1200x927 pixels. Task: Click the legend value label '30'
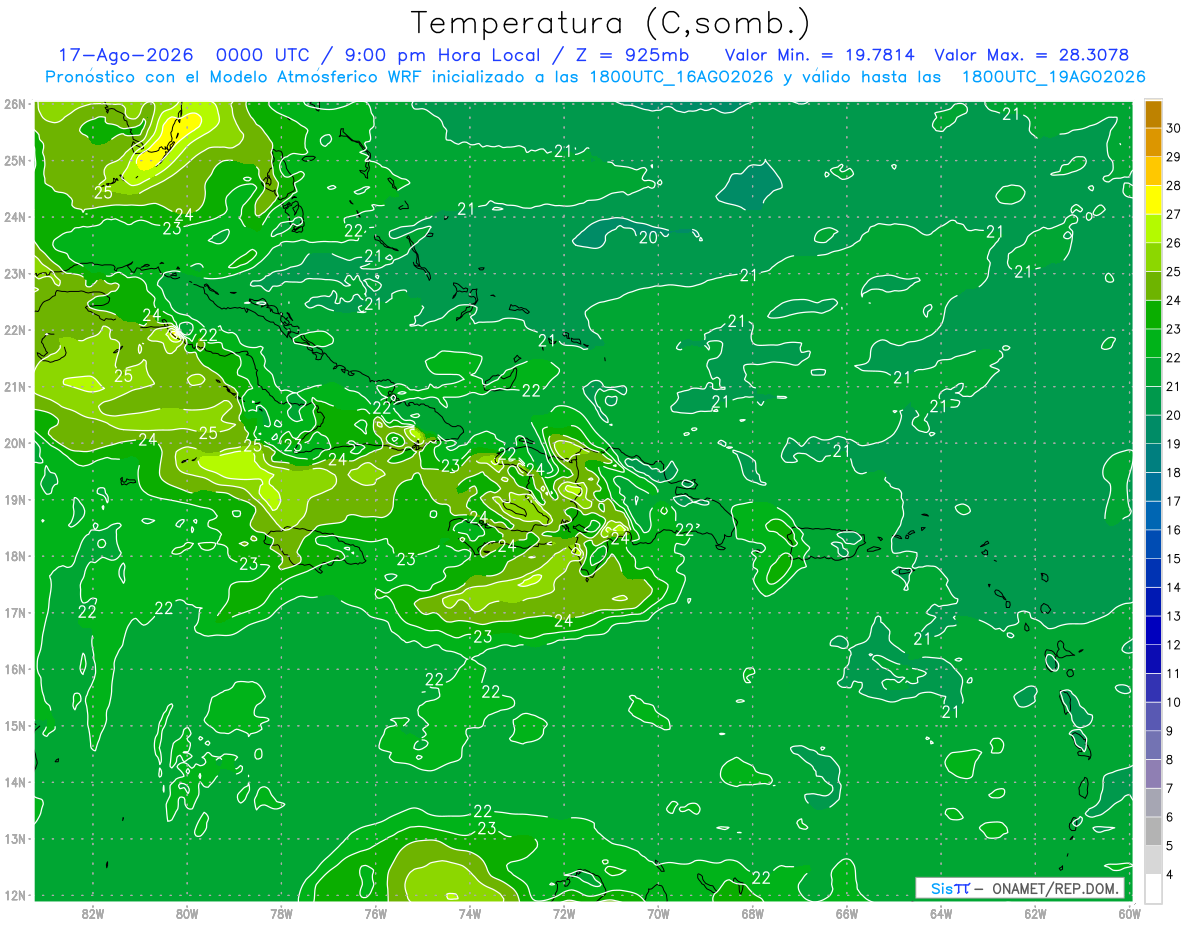(x=1174, y=127)
